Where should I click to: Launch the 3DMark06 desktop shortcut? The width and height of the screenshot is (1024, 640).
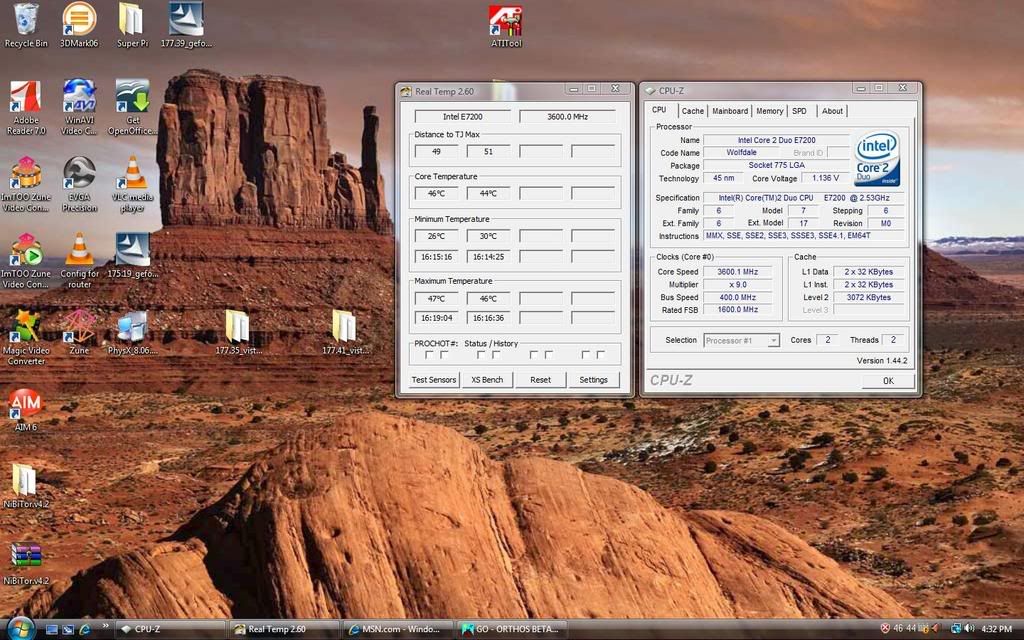[x=79, y=25]
